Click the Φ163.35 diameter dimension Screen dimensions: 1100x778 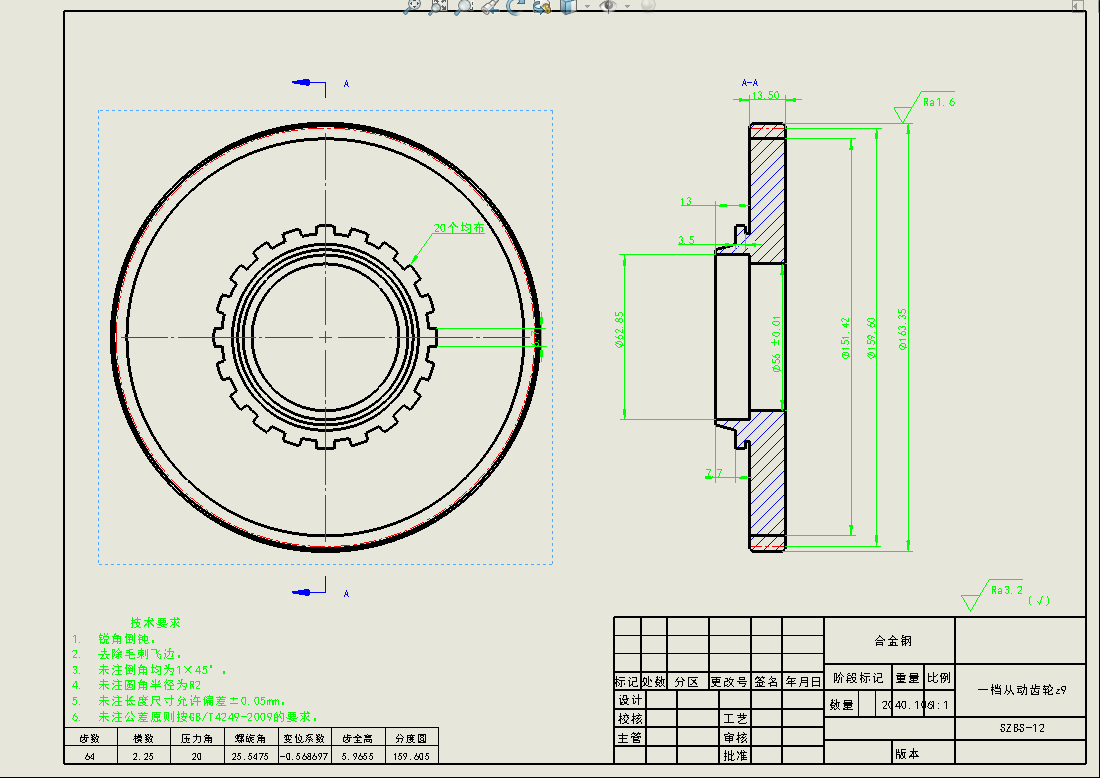[902, 331]
